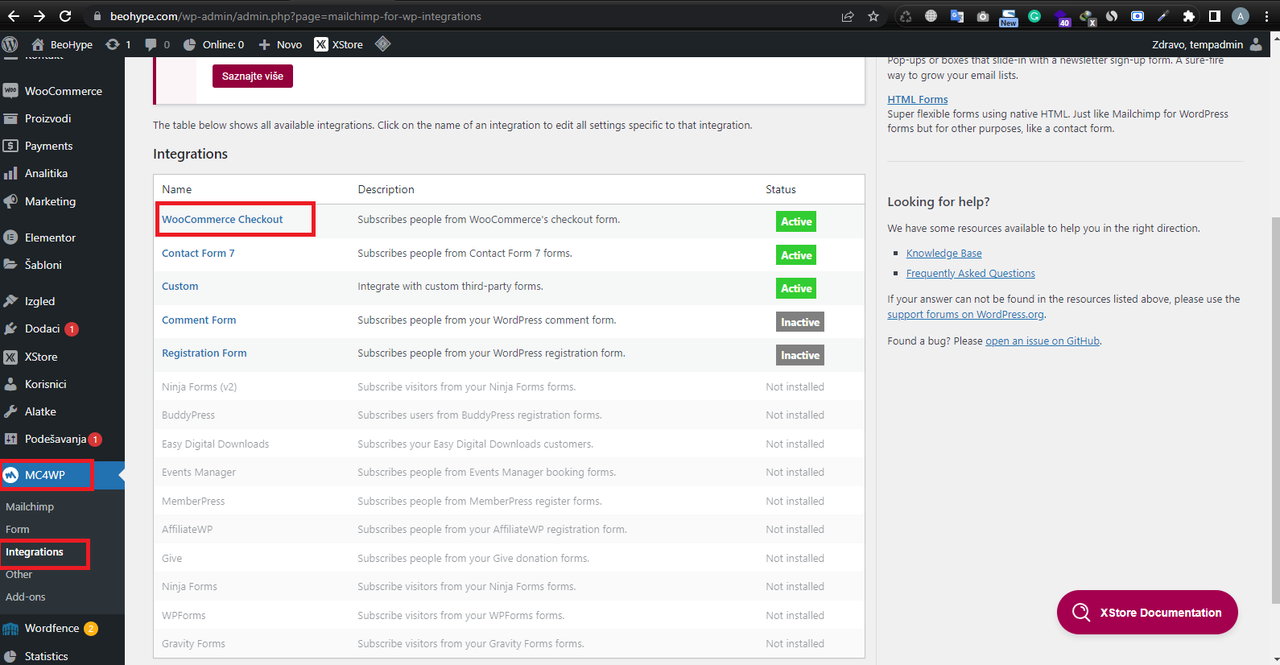Open the Registration Form integration
This screenshot has height=665, width=1280.
click(x=204, y=353)
